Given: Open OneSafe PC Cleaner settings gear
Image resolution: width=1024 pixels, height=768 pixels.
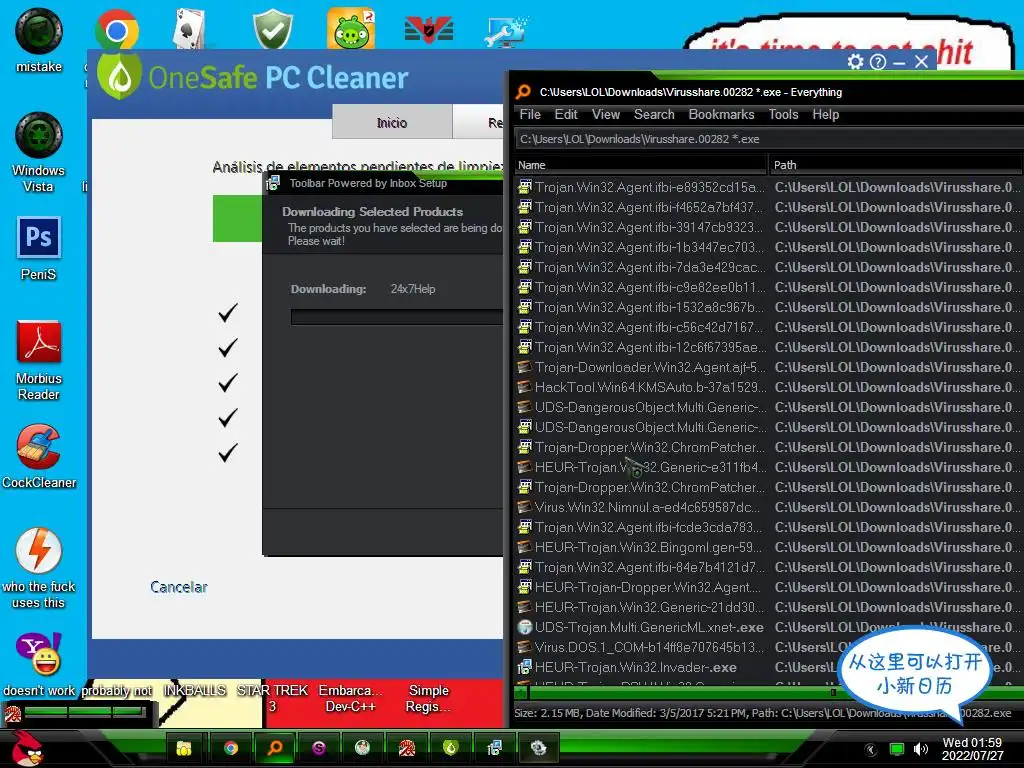Looking at the screenshot, I should pos(856,62).
